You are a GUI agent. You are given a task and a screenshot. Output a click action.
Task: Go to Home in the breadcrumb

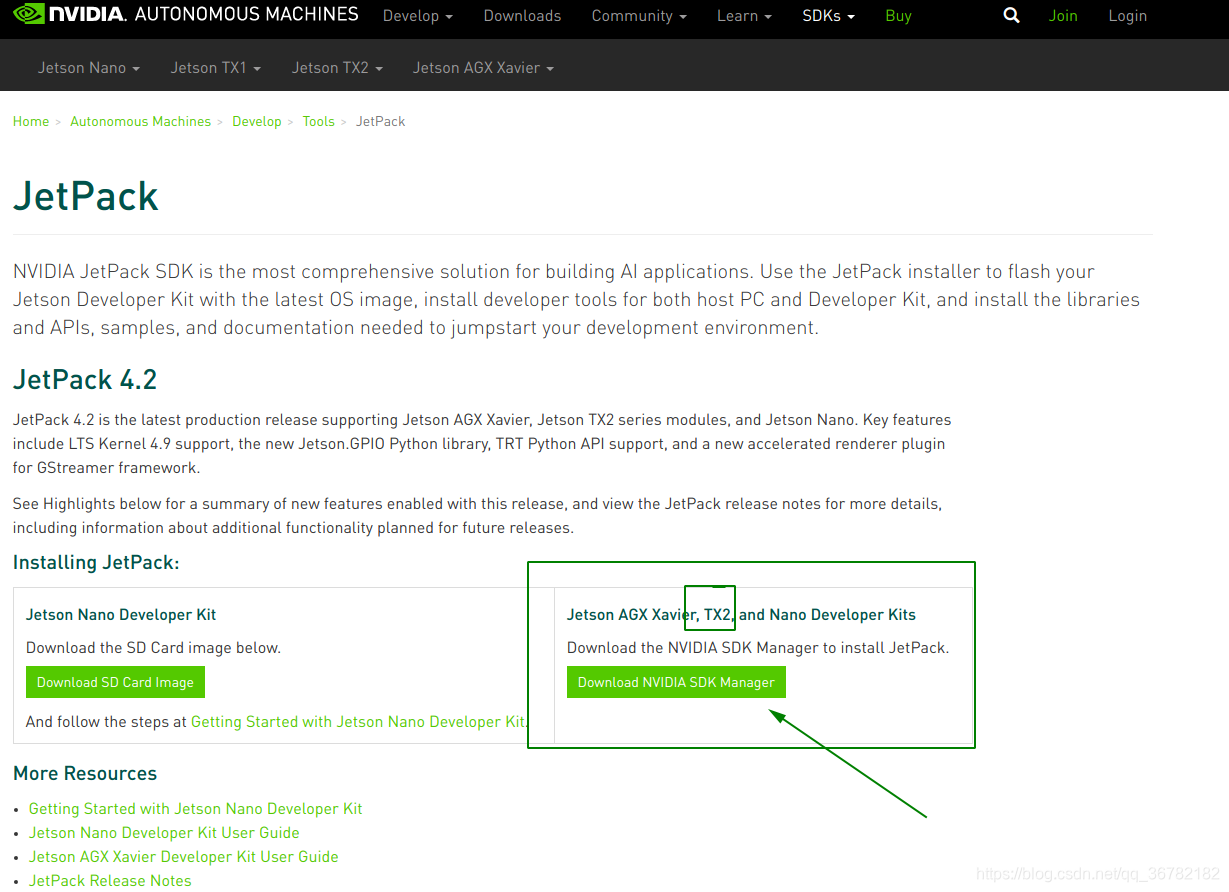click(31, 121)
